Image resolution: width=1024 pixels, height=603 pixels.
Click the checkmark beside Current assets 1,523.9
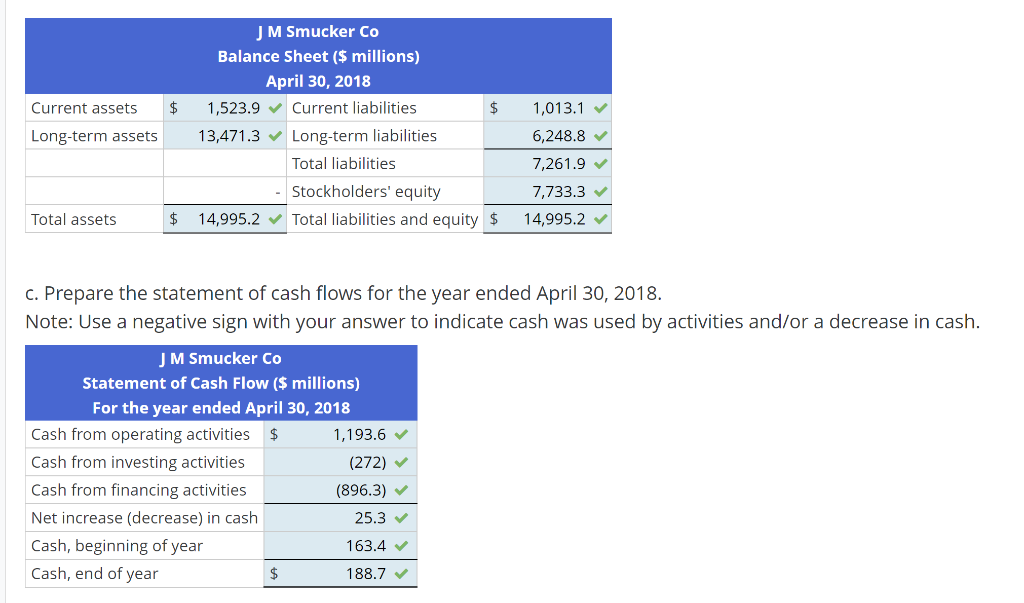tap(273, 107)
